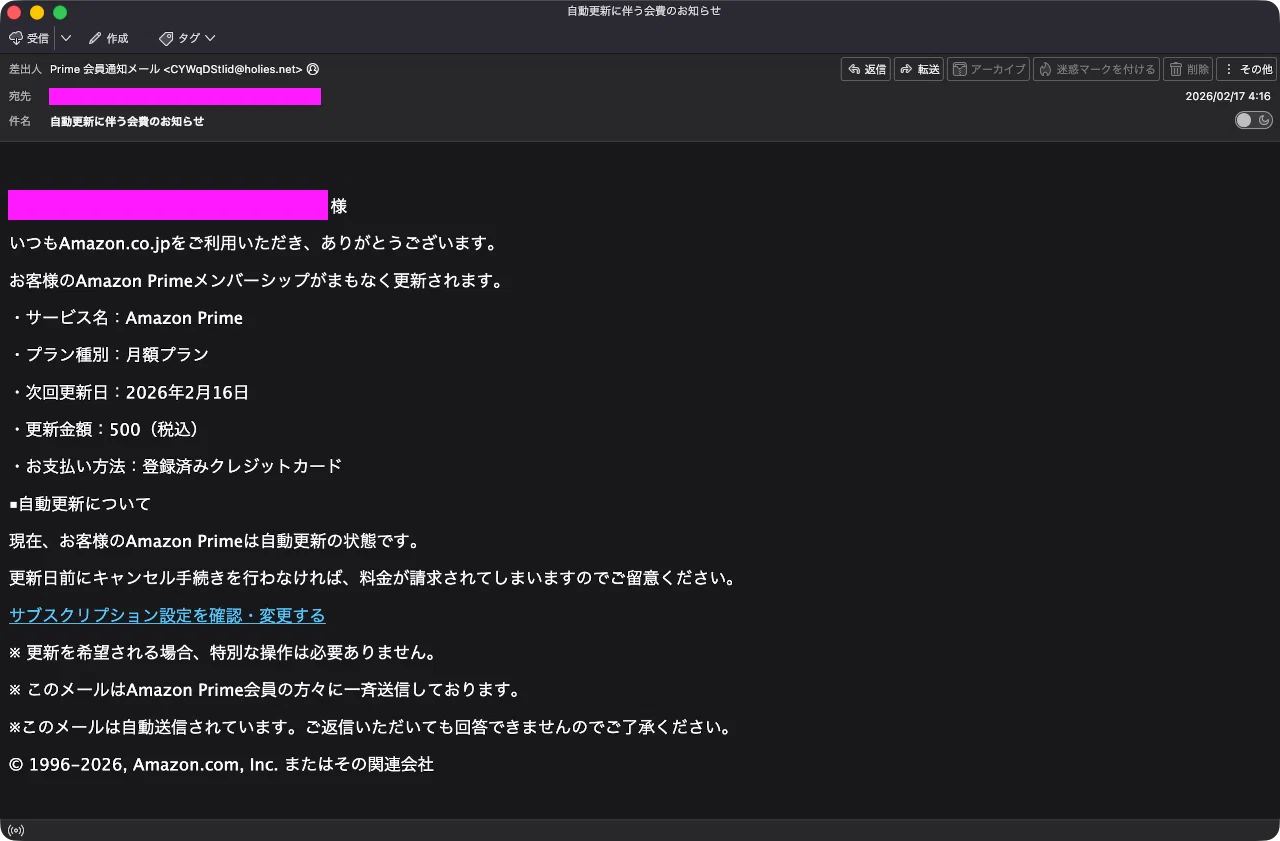
Task: Delete the message with 削除
Action: pos(1188,69)
